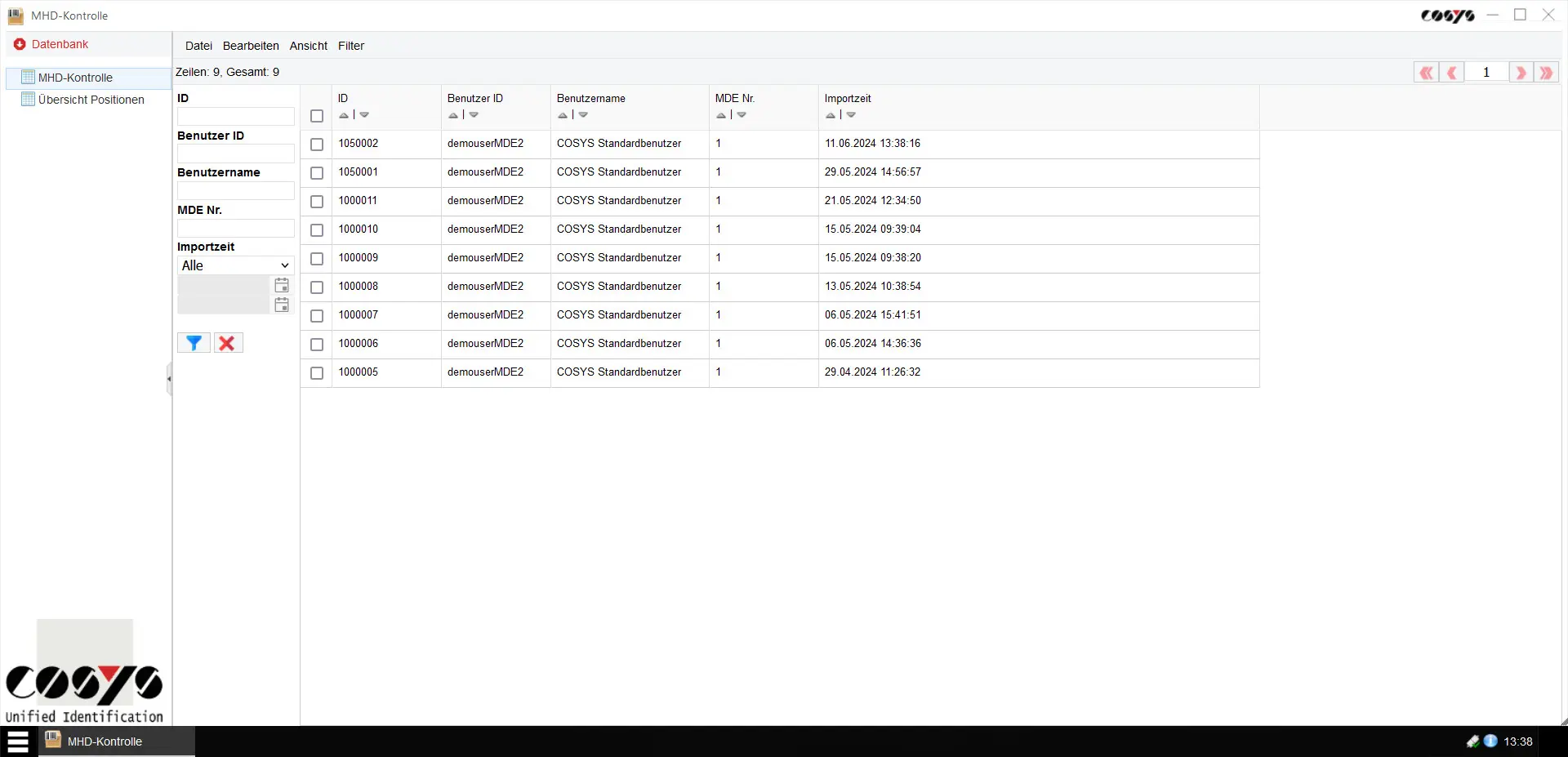Viewport: 1568px width, 757px height.
Task: Click the Importzeit column header label
Action: tap(848, 99)
